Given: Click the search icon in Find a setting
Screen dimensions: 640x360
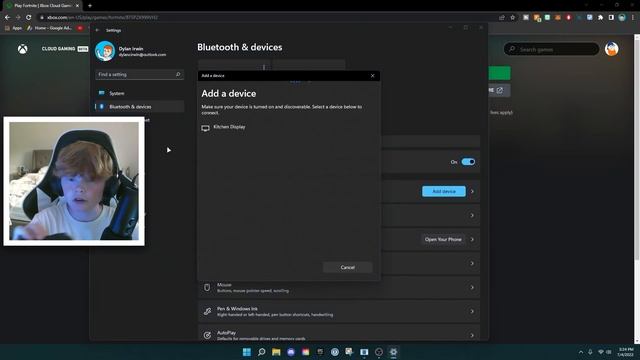Looking at the screenshot, I should coord(178,74).
